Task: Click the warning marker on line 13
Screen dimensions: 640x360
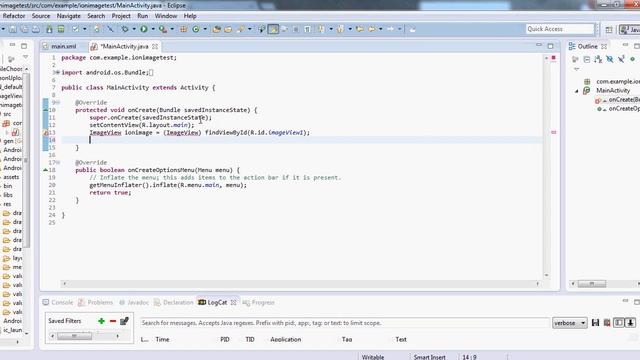Action: (x=46, y=133)
